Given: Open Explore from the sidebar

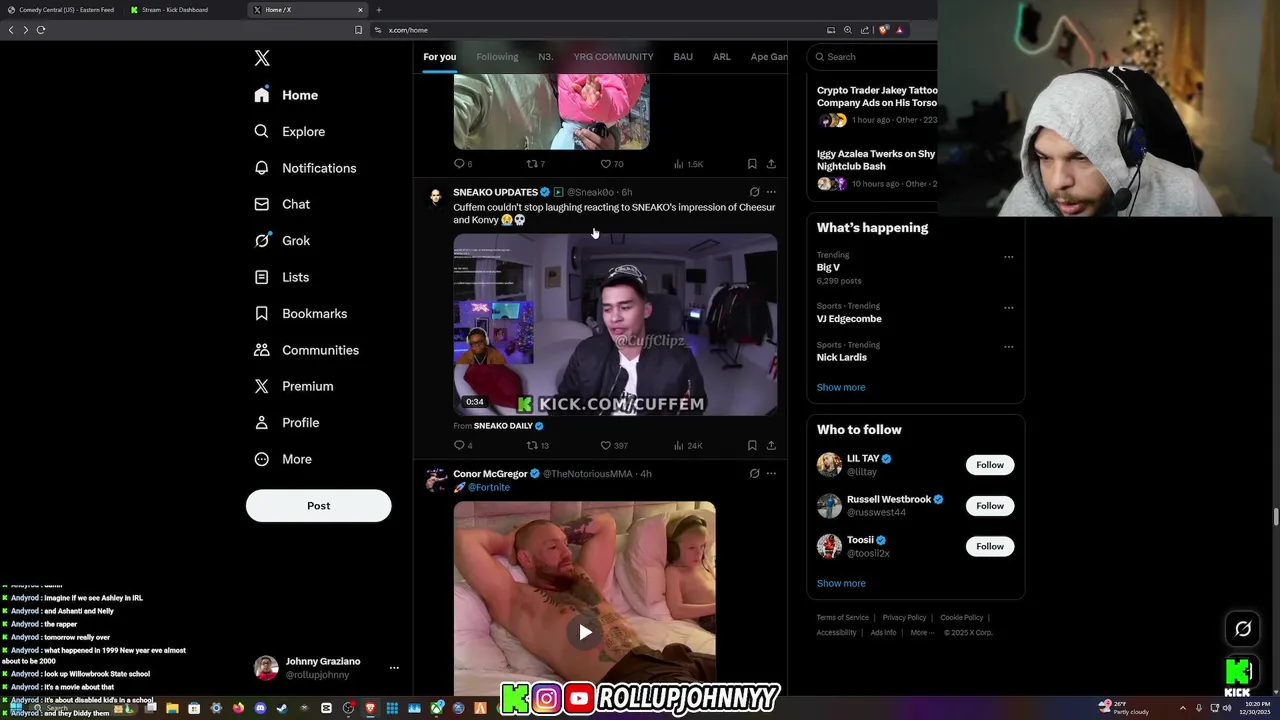Looking at the screenshot, I should click(289, 132).
